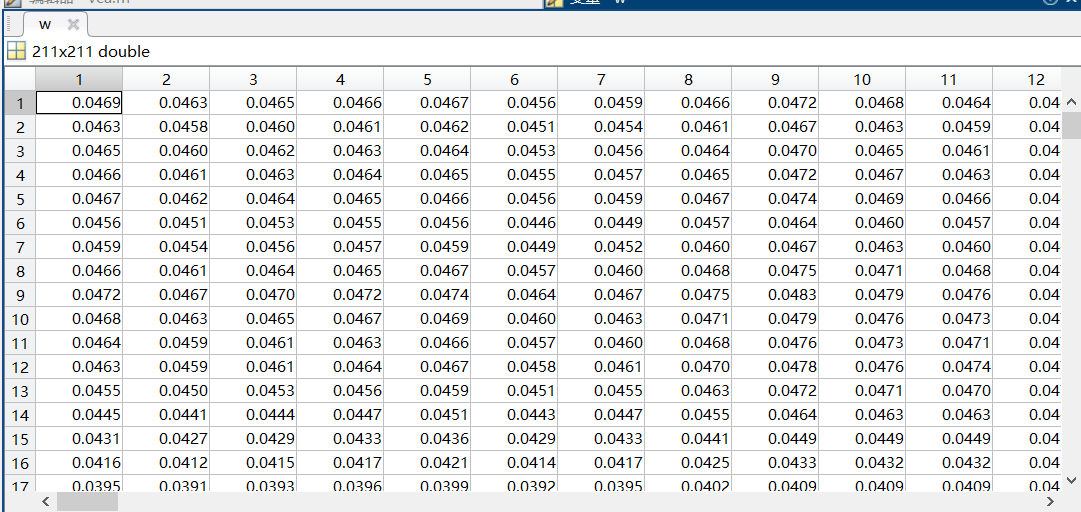The width and height of the screenshot is (1081, 512).
Task: Select column header 4
Action: click(340, 79)
